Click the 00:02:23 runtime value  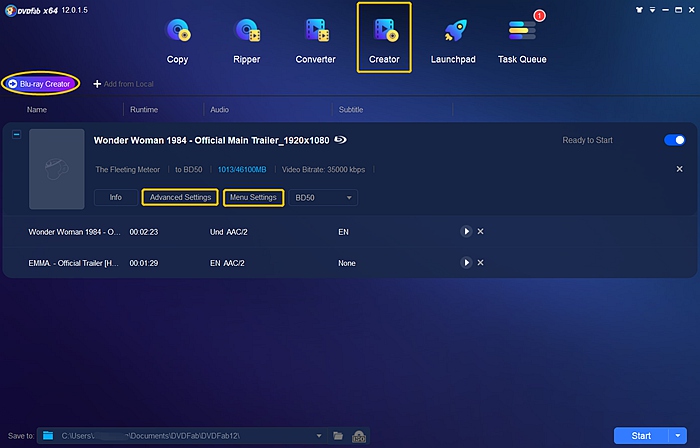144,232
